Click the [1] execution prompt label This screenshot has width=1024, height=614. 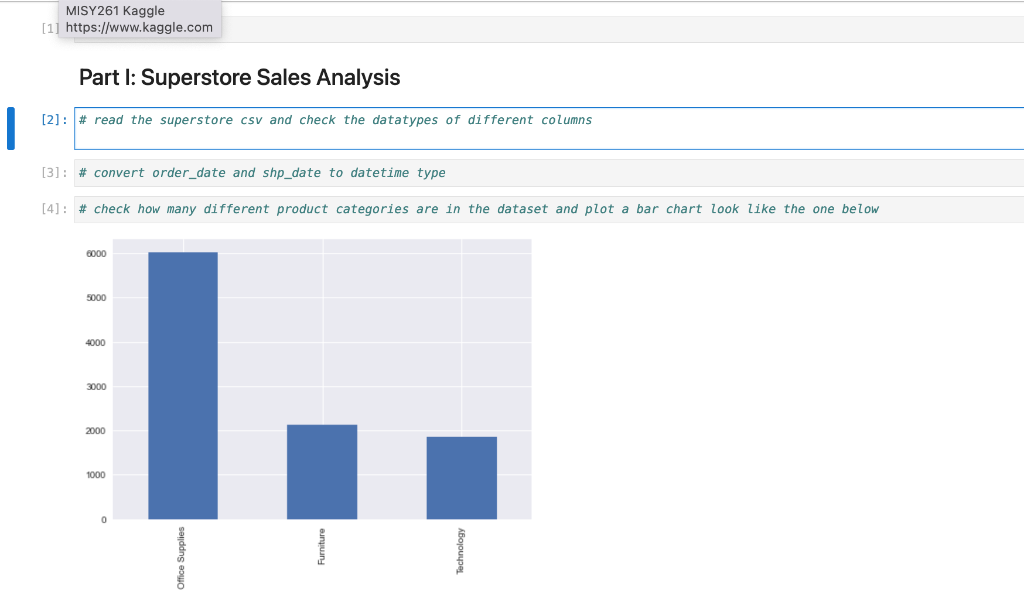[x=48, y=28]
